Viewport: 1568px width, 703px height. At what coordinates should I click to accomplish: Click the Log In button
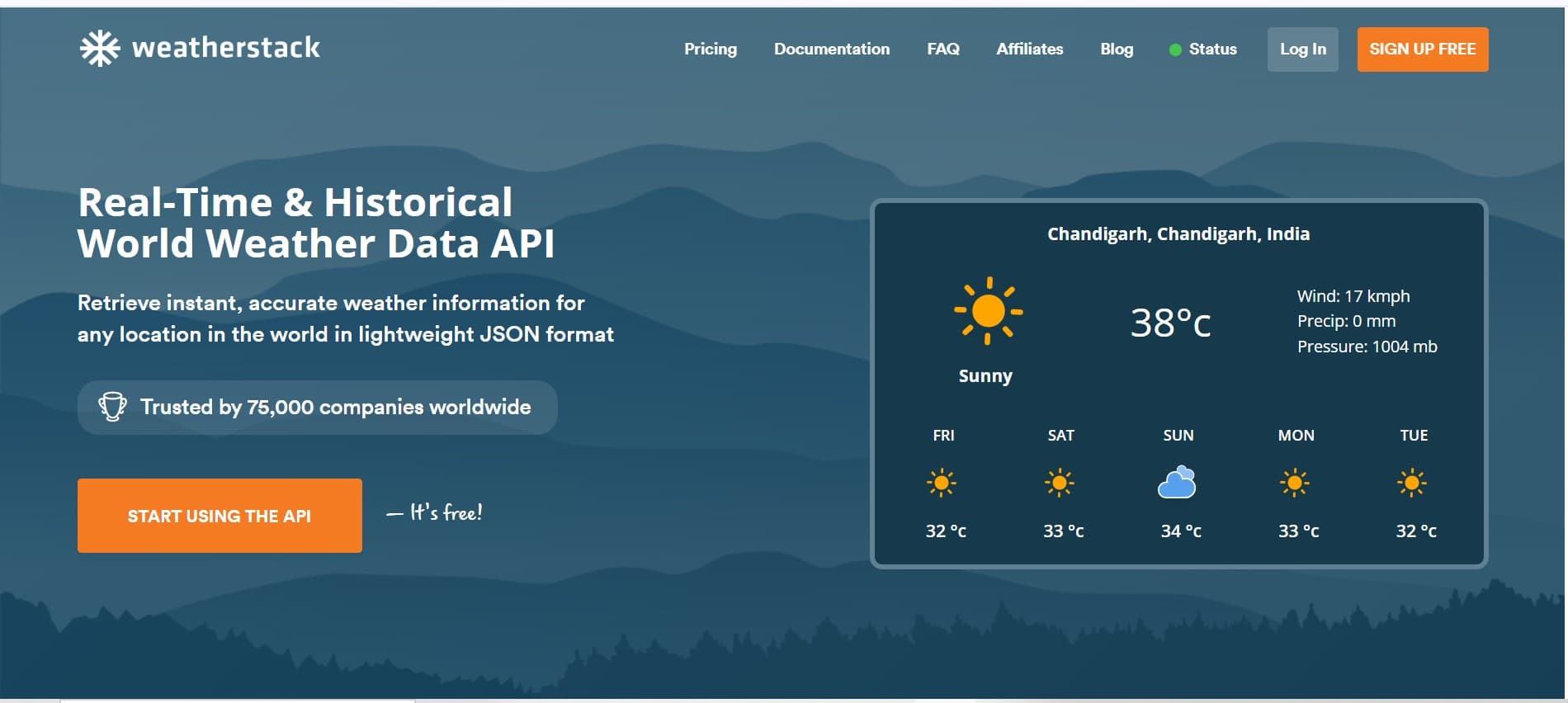pos(1303,50)
